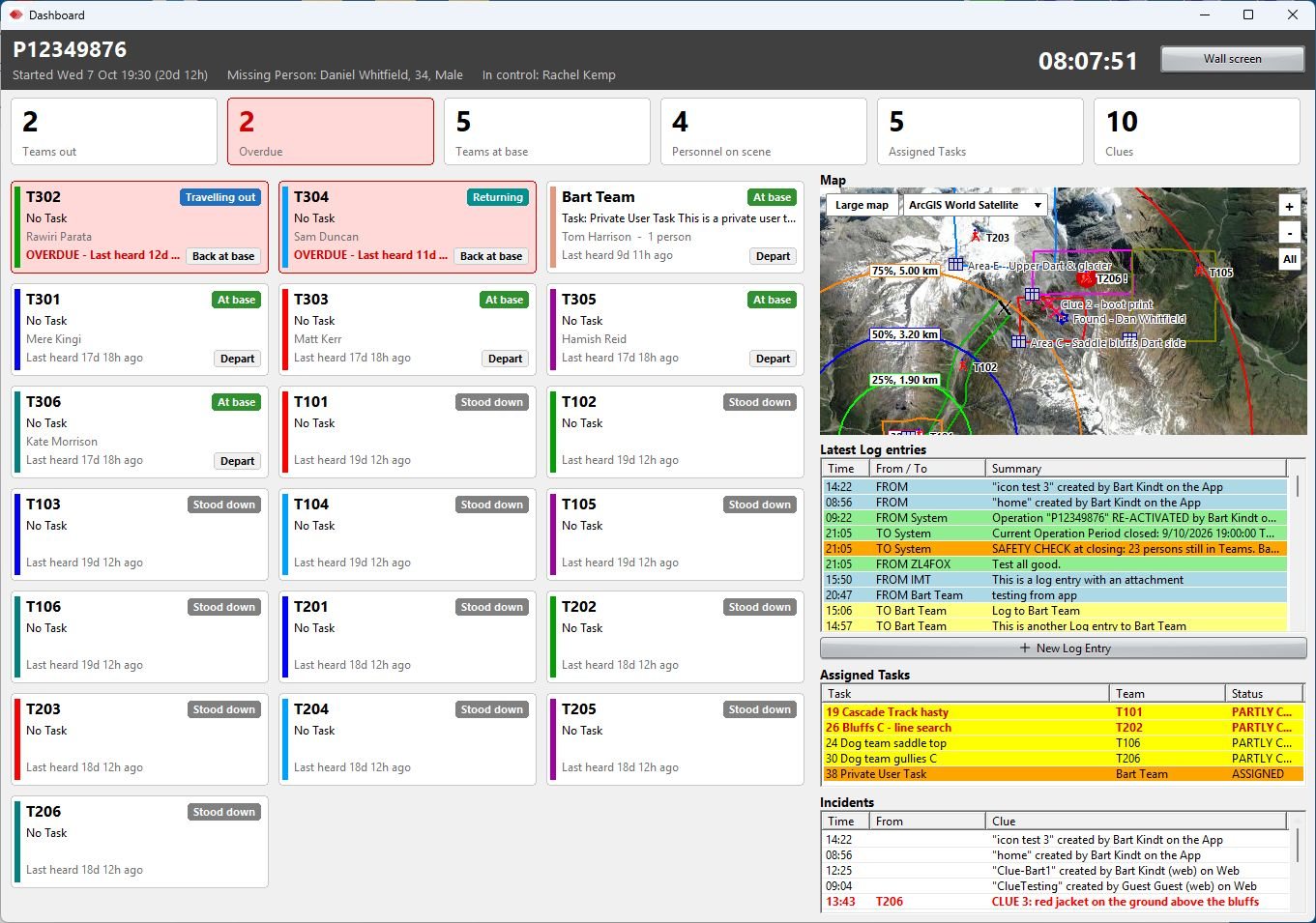This screenshot has height=923, width=1316.
Task: Select task '19 Cascade Track hasty'
Action: click(x=1063, y=712)
